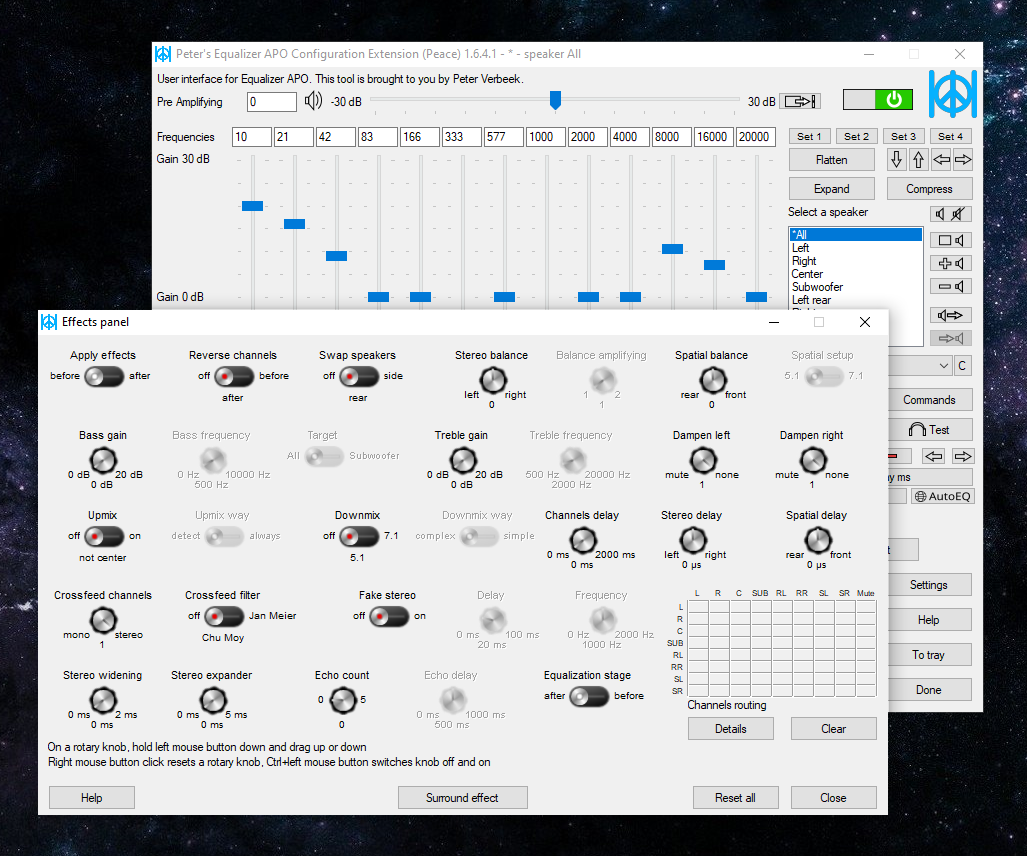Click the speaker icon beside Select a speaker
Image resolution: width=1027 pixels, height=856 pixels.
pos(940,214)
